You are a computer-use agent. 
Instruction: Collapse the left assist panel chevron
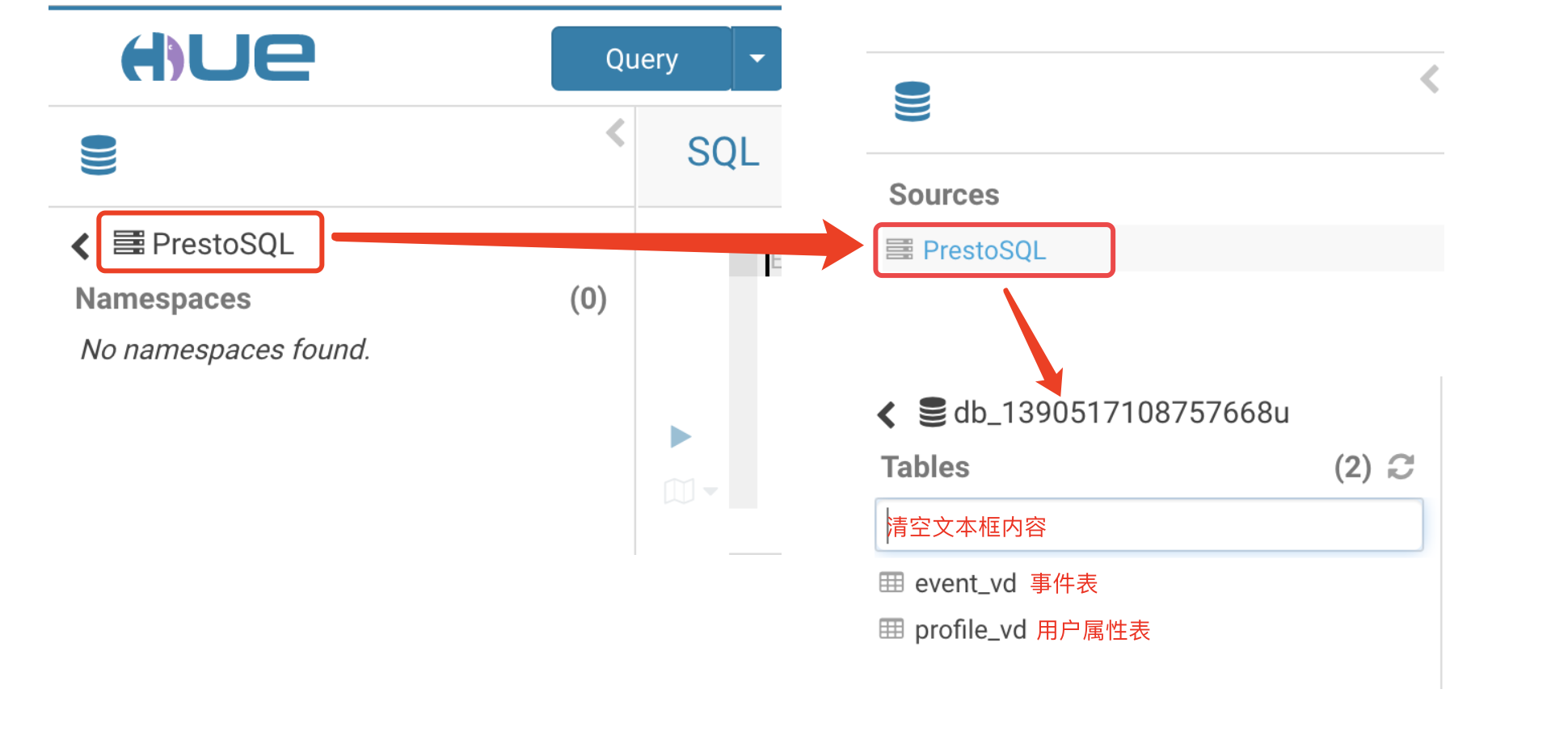point(616,133)
